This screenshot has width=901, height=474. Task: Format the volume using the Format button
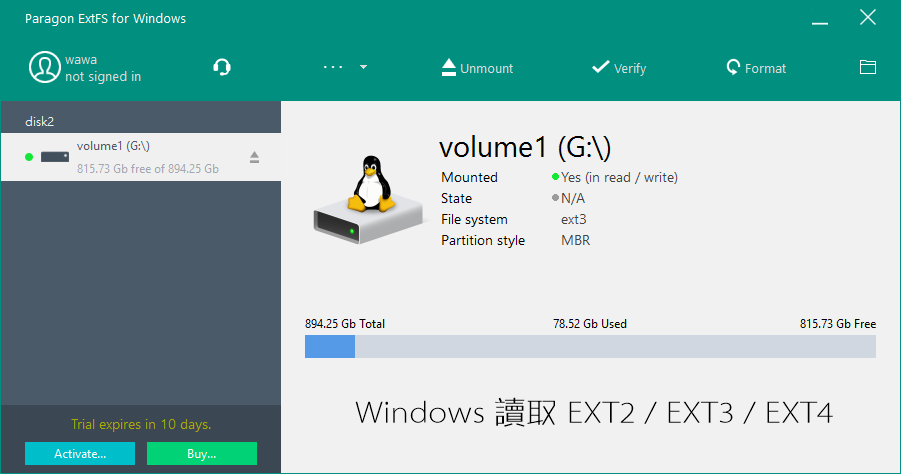756,68
